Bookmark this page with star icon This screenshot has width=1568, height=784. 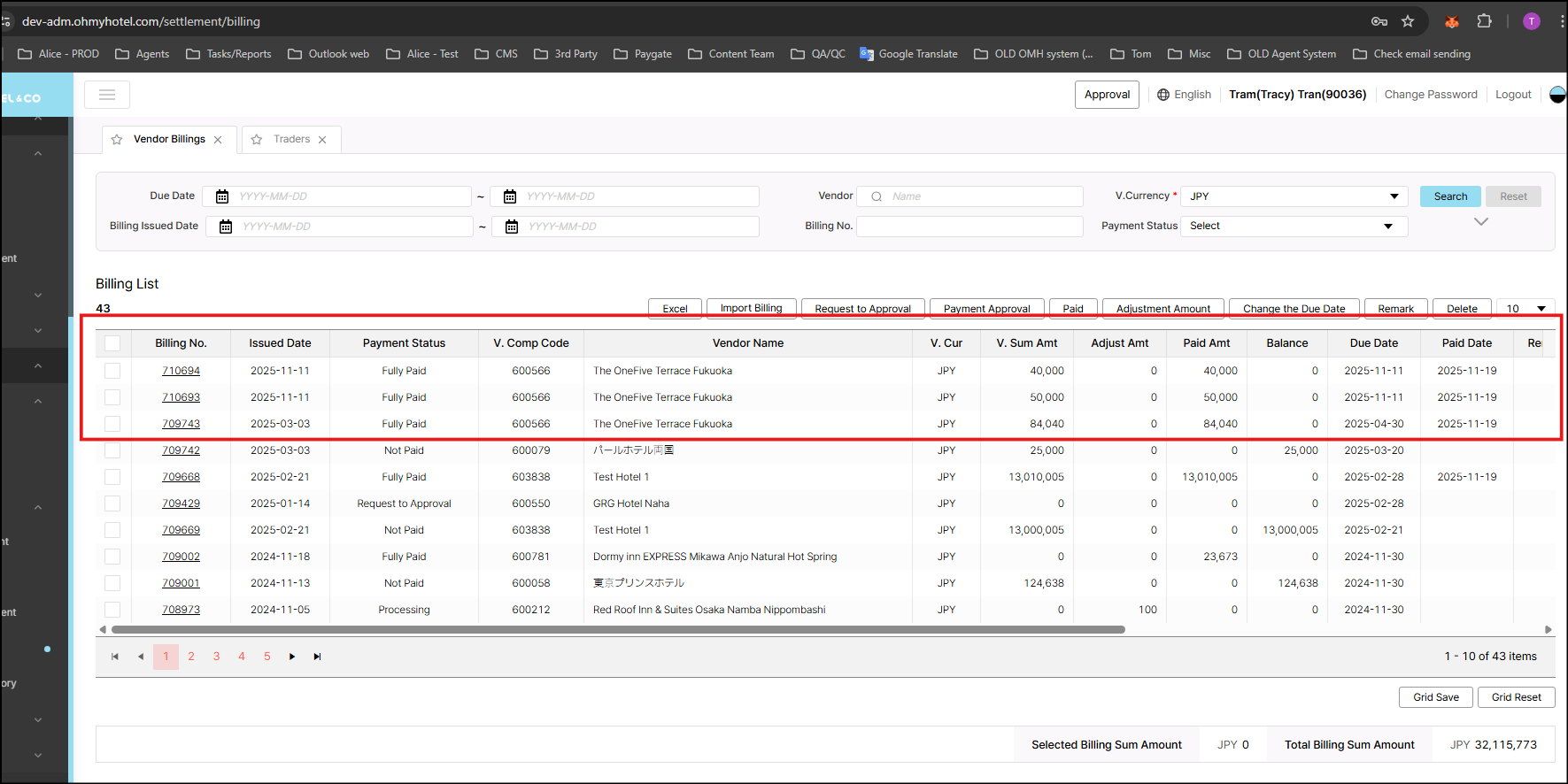tap(1408, 21)
